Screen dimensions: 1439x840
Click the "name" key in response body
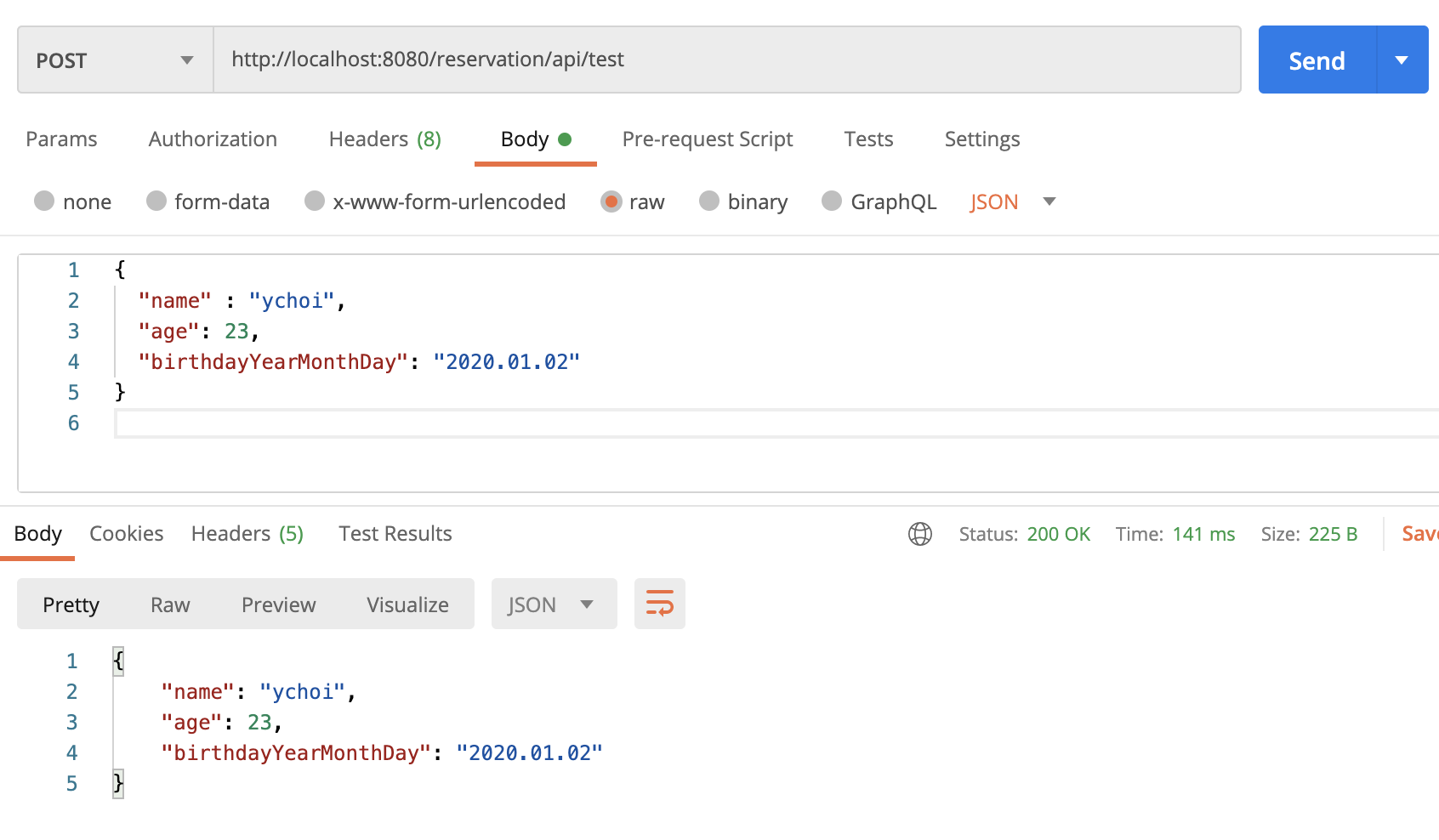tap(198, 692)
